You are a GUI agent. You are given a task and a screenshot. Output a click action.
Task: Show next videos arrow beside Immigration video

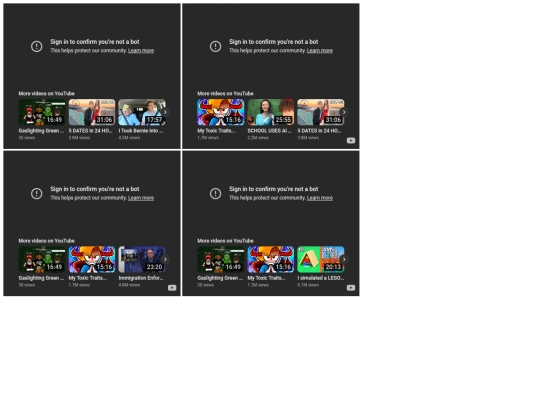pos(165,259)
